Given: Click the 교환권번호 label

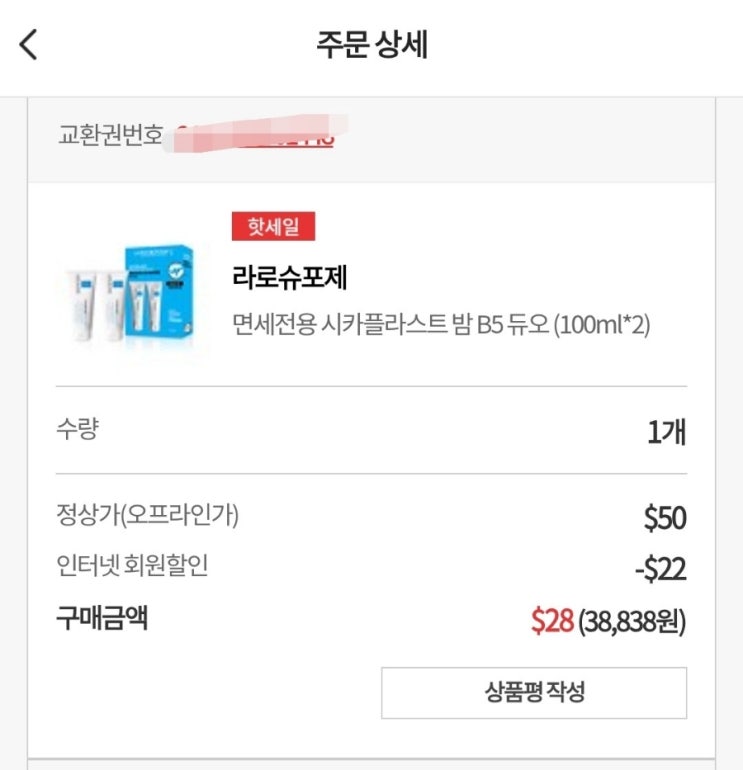Looking at the screenshot, I should 110,135.
